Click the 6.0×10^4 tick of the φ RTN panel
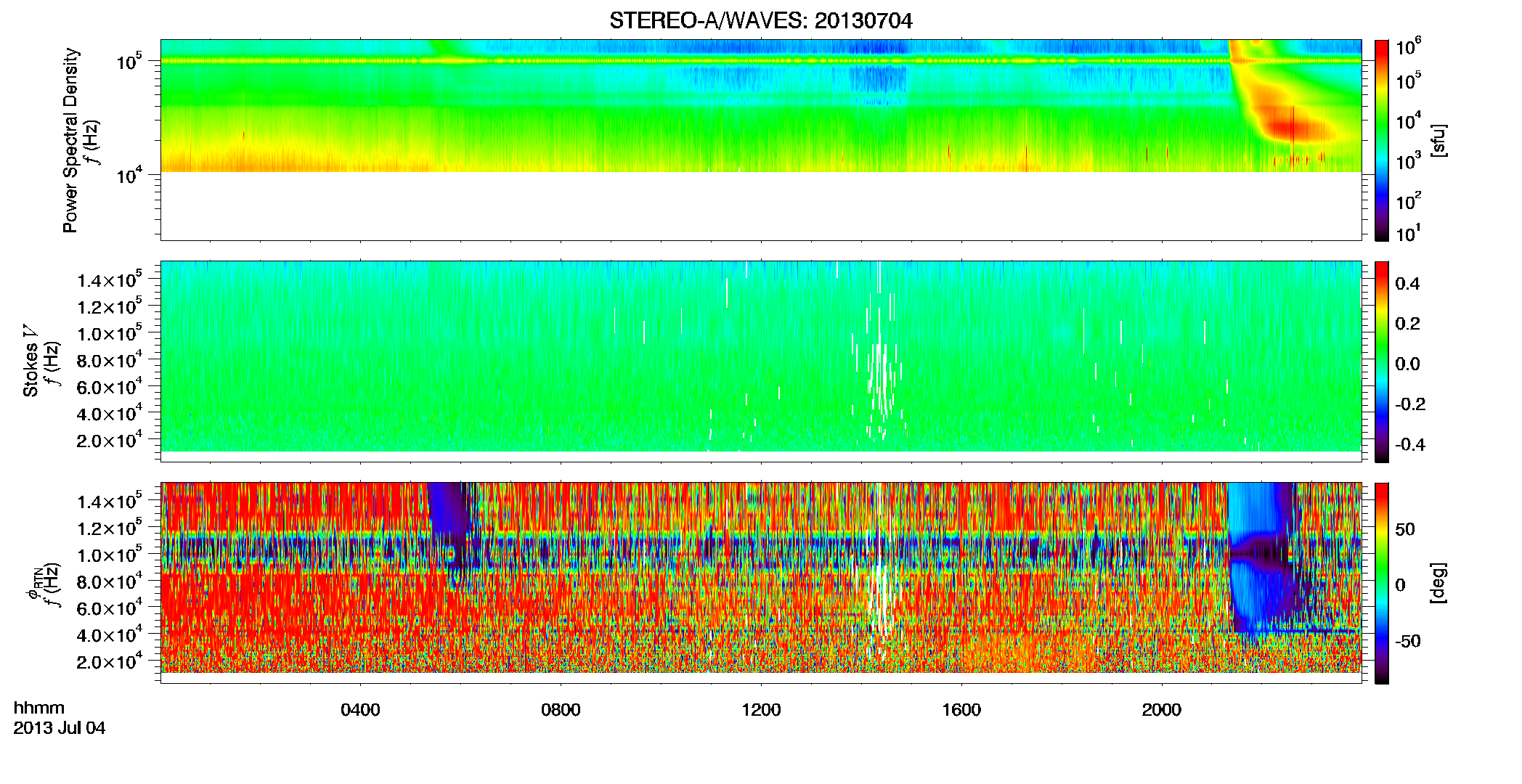 click(x=109, y=608)
